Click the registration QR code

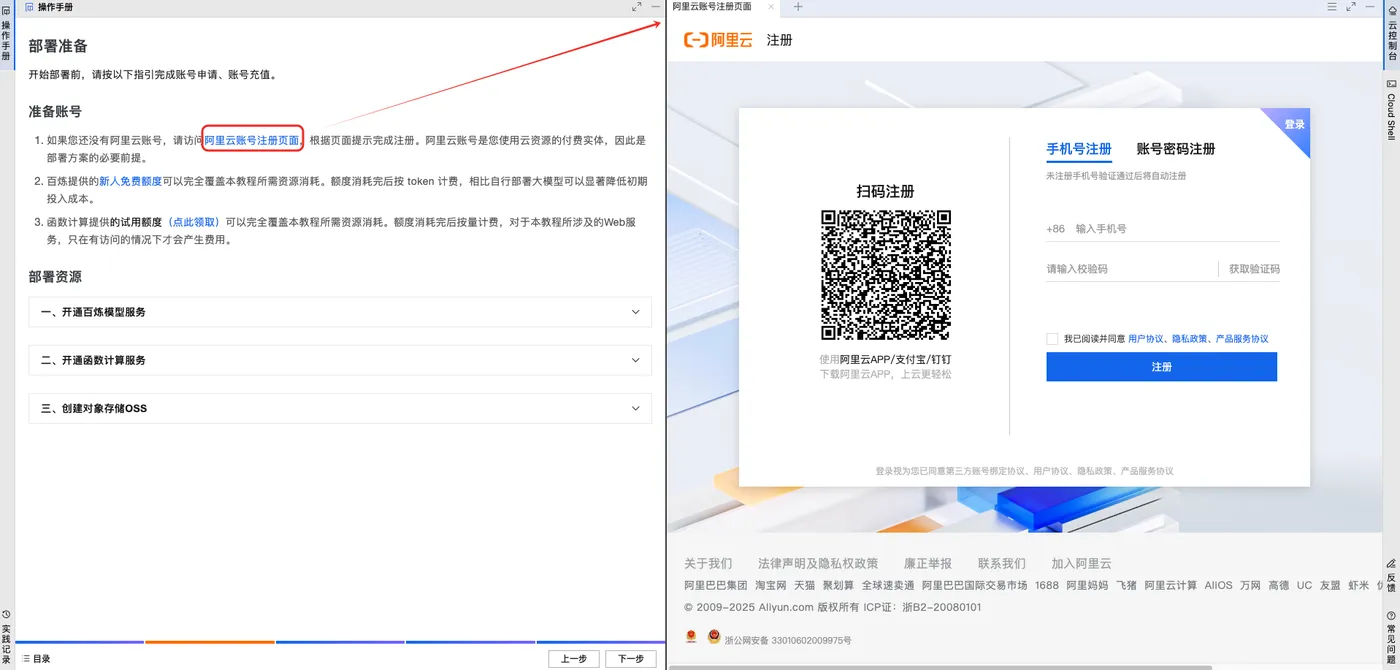[885, 275]
